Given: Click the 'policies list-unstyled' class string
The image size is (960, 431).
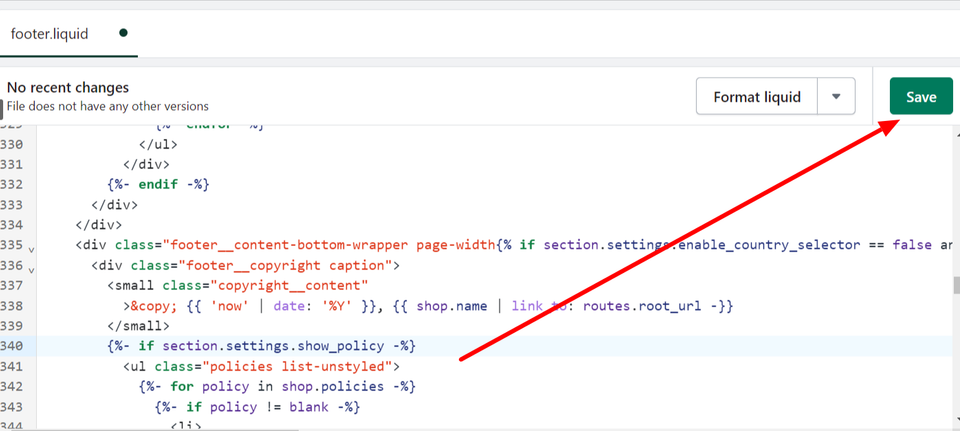Looking at the screenshot, I should click(297, 366).
